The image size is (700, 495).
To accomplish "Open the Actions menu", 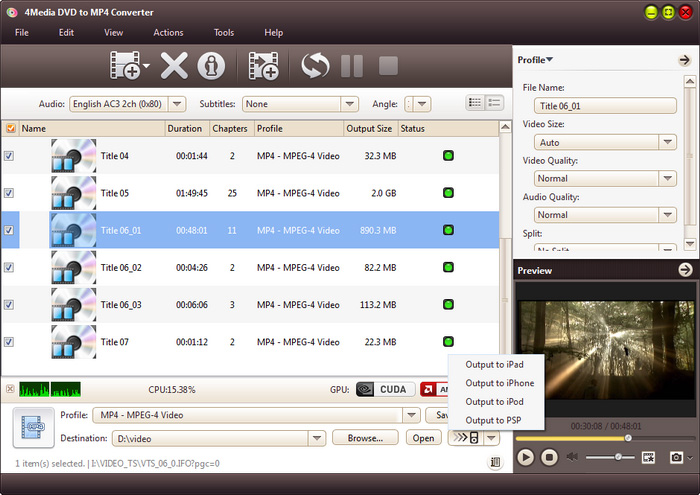I will point(168,33).
